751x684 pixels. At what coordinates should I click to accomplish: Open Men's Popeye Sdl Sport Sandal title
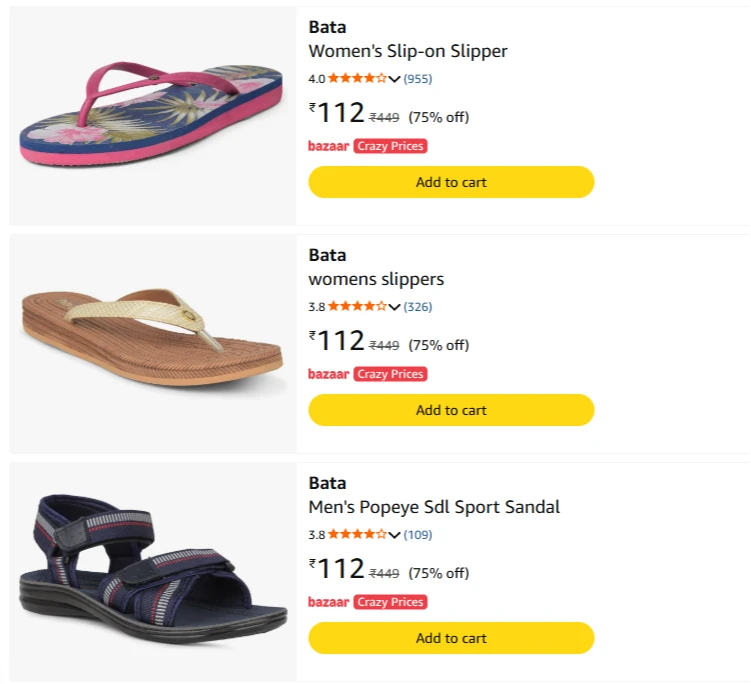434,507
